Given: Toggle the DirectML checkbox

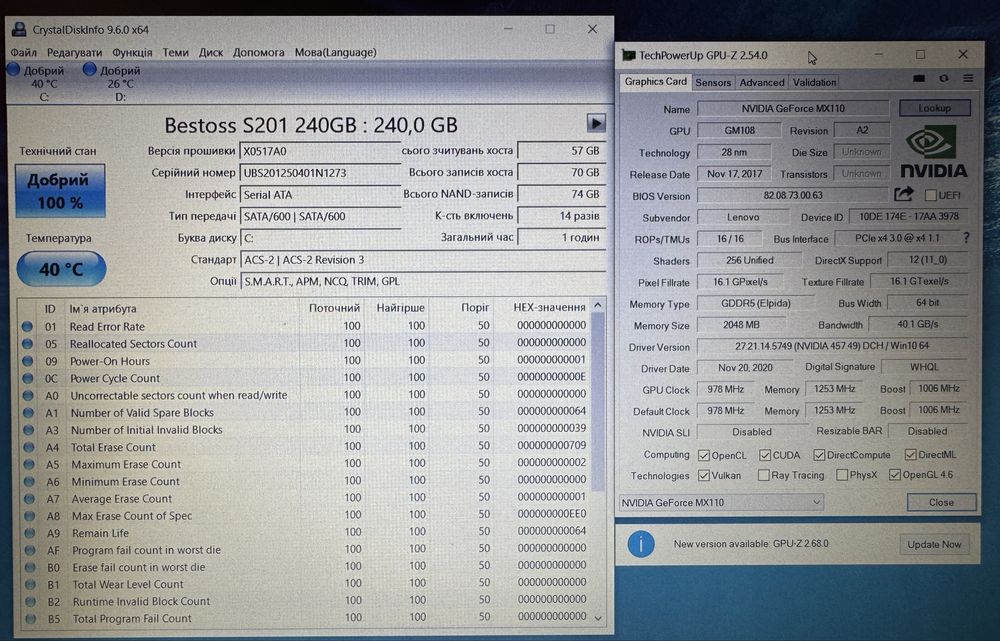Looking at the screenshot, I should pyautogui.click(x=911, y=455).
